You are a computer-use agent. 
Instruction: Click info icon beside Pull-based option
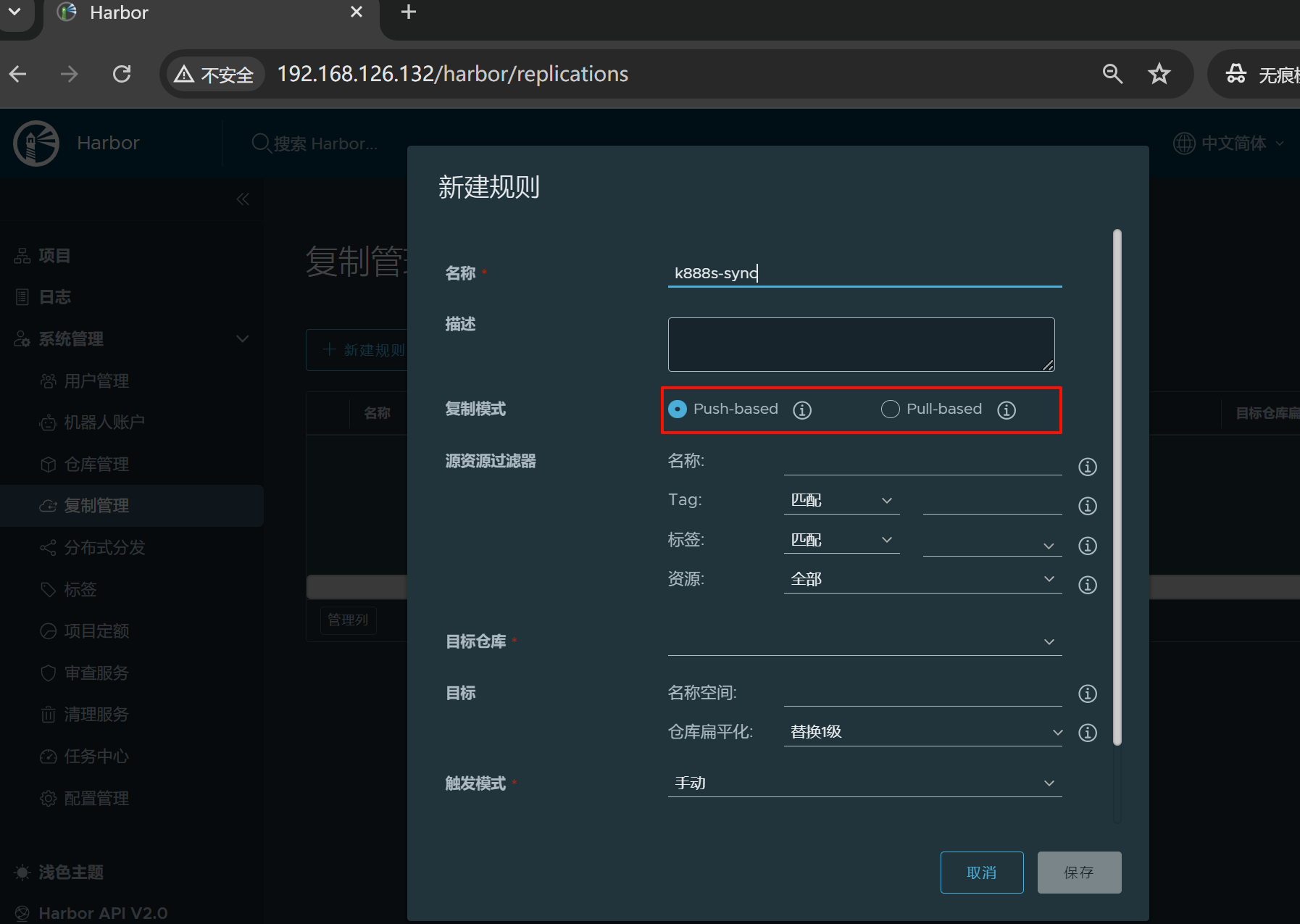point(1006,410)
